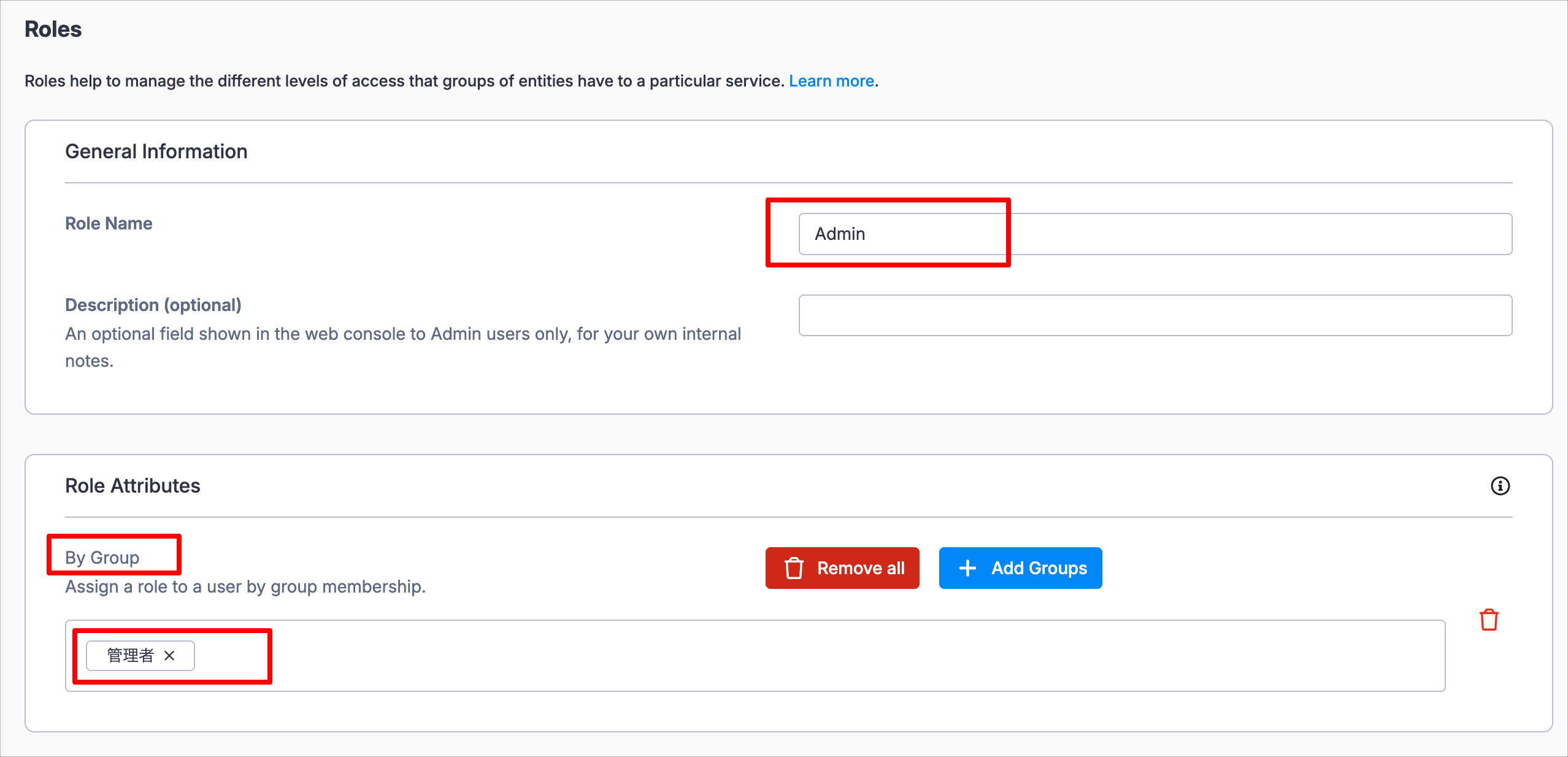
Task: Click the Assign a role by group membership text
Action: pos(245,587)
